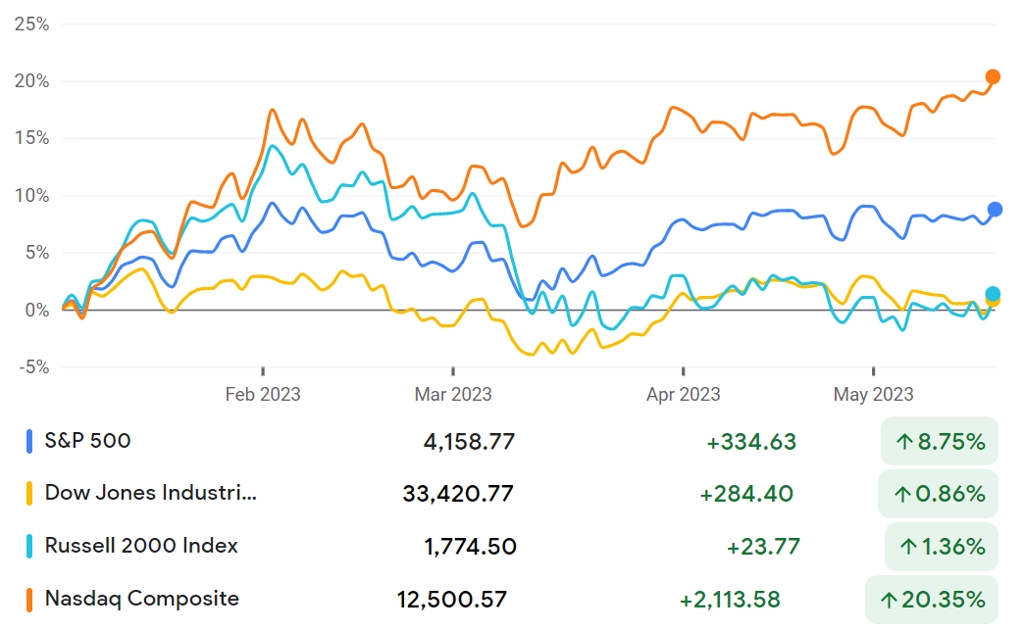This screenshot has height=631, width=1024.
Task: Click the 0% y-axis label
Action: click(37, 310)
